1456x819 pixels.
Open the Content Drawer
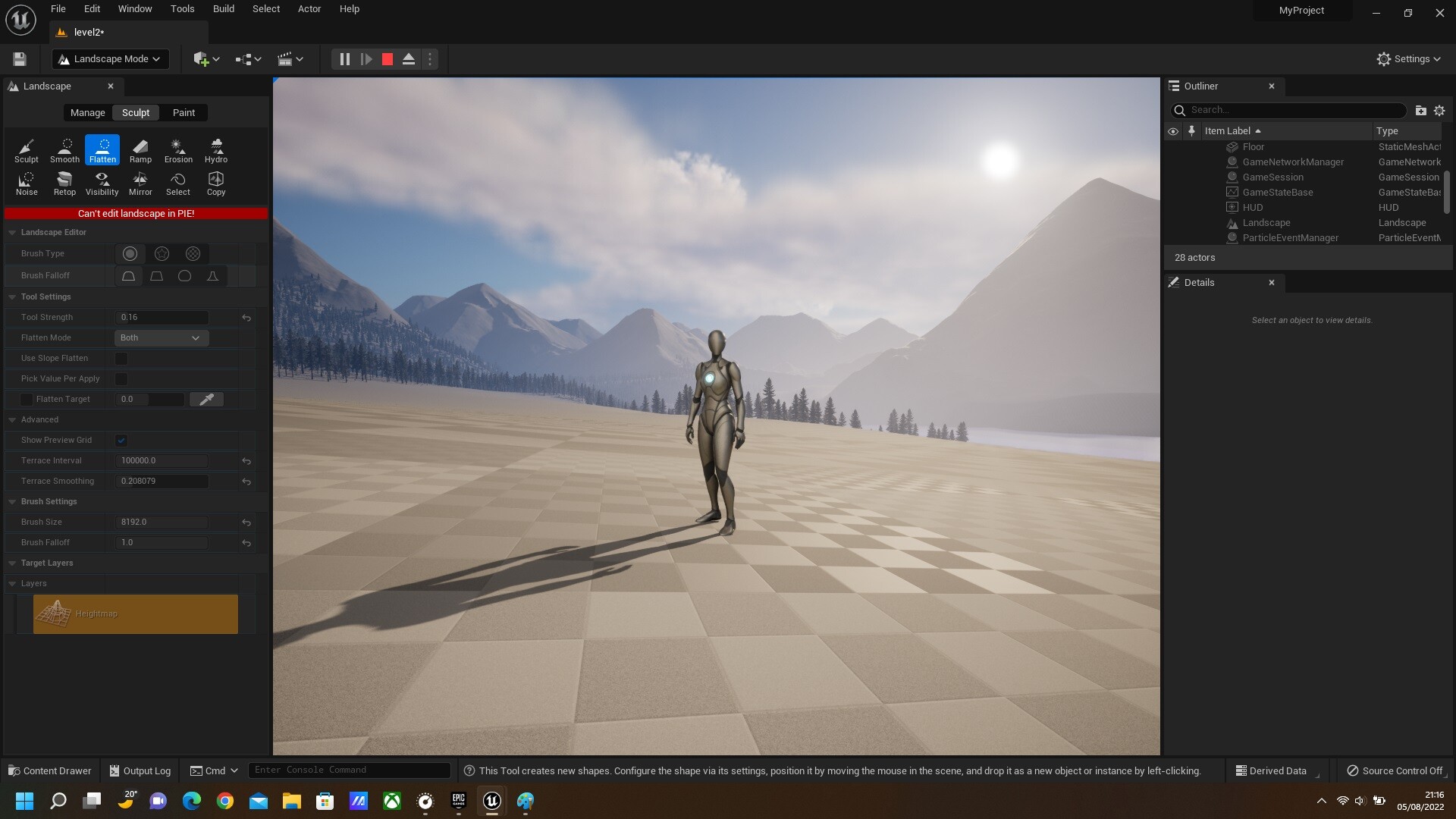tap(49, 770)
